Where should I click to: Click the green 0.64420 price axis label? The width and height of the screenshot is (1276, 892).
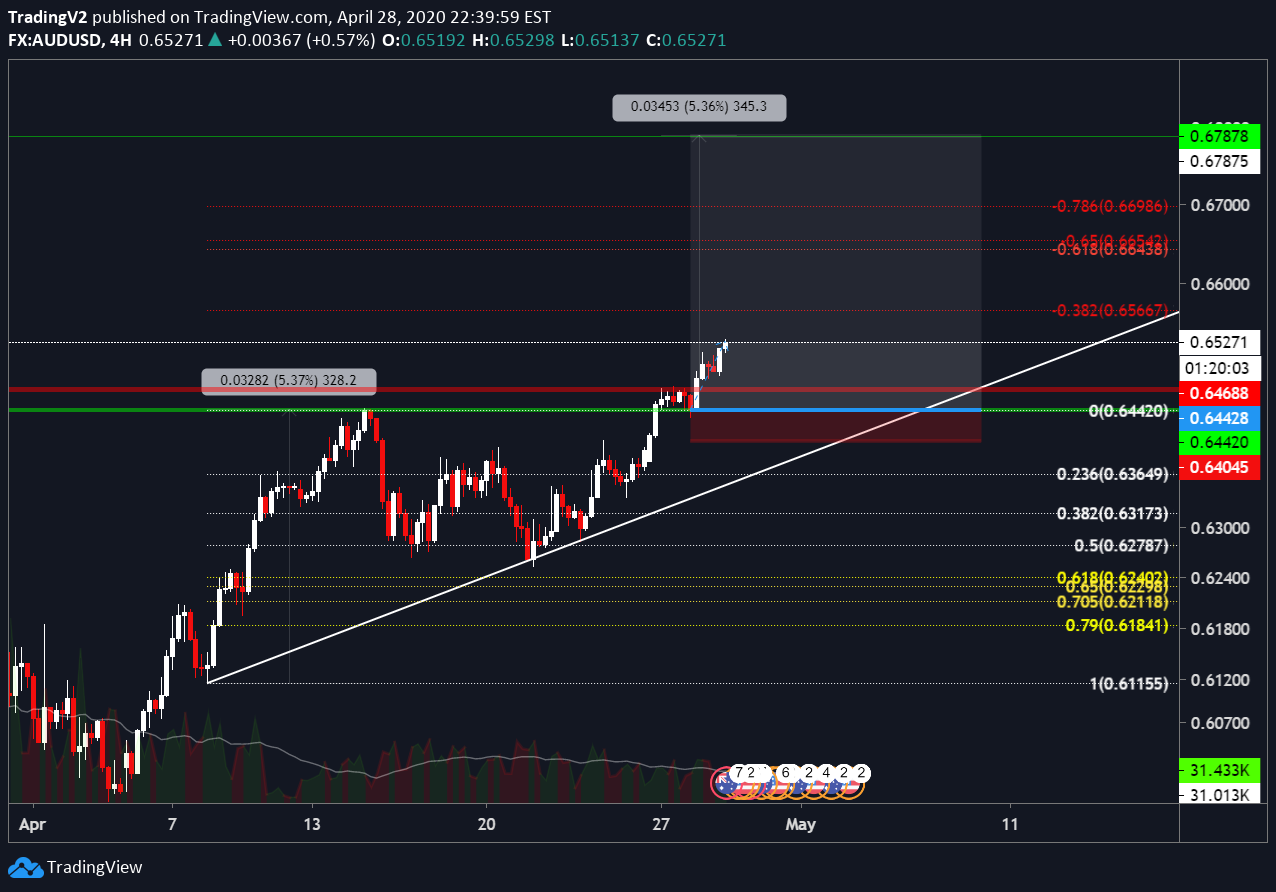click(x=1219, y=442)
